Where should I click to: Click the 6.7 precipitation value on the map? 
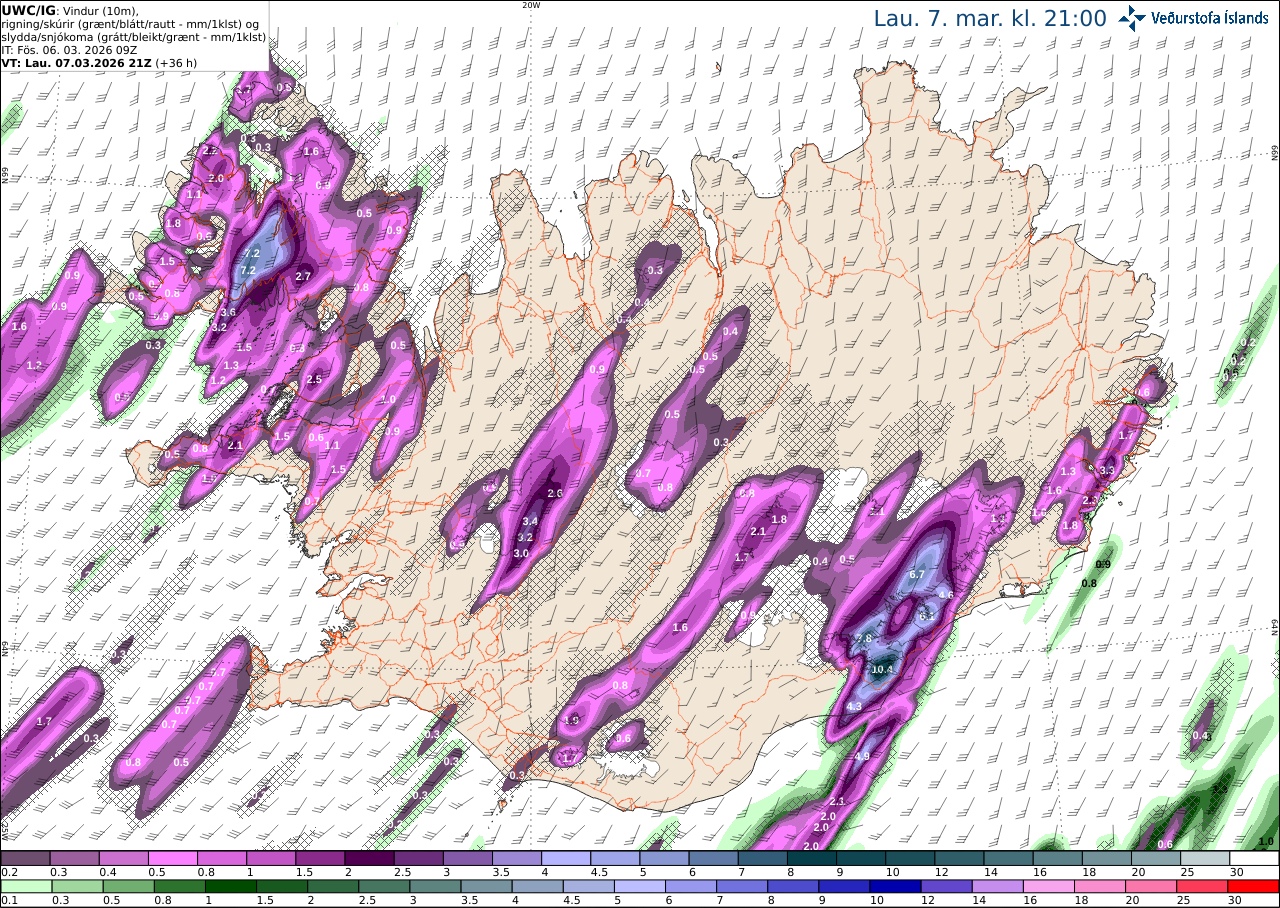point(917,575)
